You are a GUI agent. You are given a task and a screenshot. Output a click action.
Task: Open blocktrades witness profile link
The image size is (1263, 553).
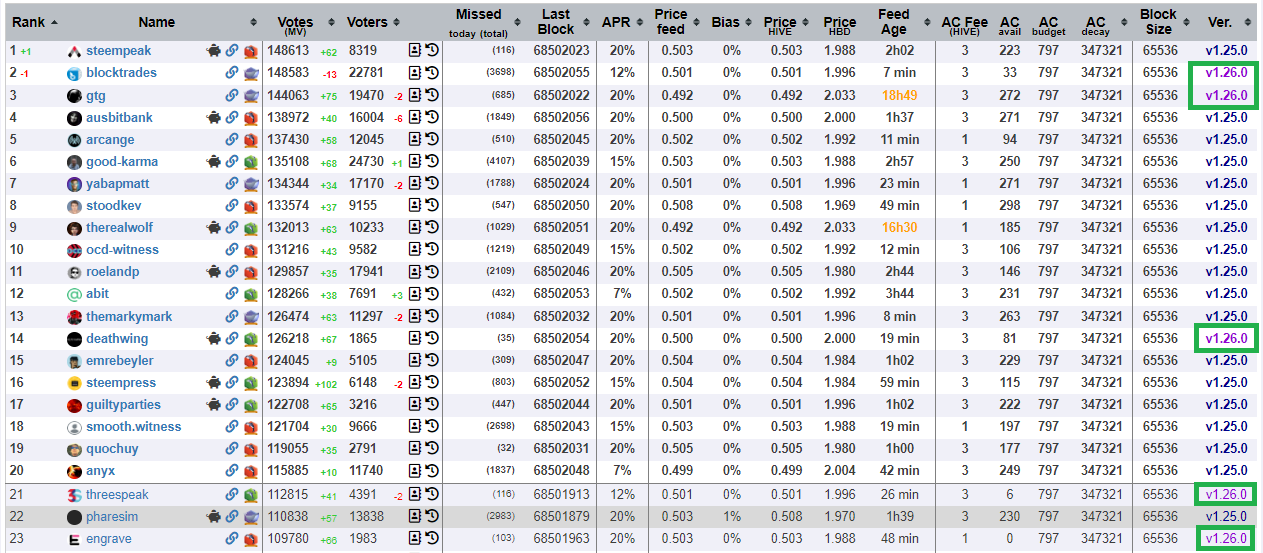pos(121,73)
